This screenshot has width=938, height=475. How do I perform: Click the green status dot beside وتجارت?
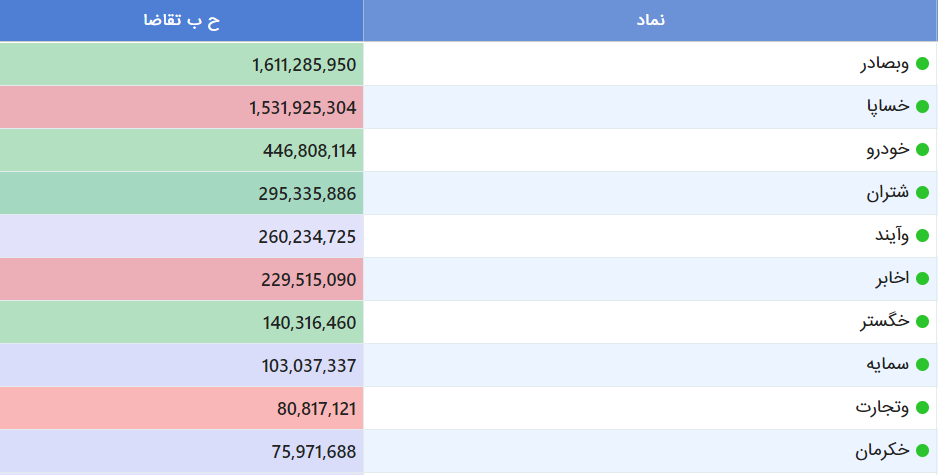(922, 408)
